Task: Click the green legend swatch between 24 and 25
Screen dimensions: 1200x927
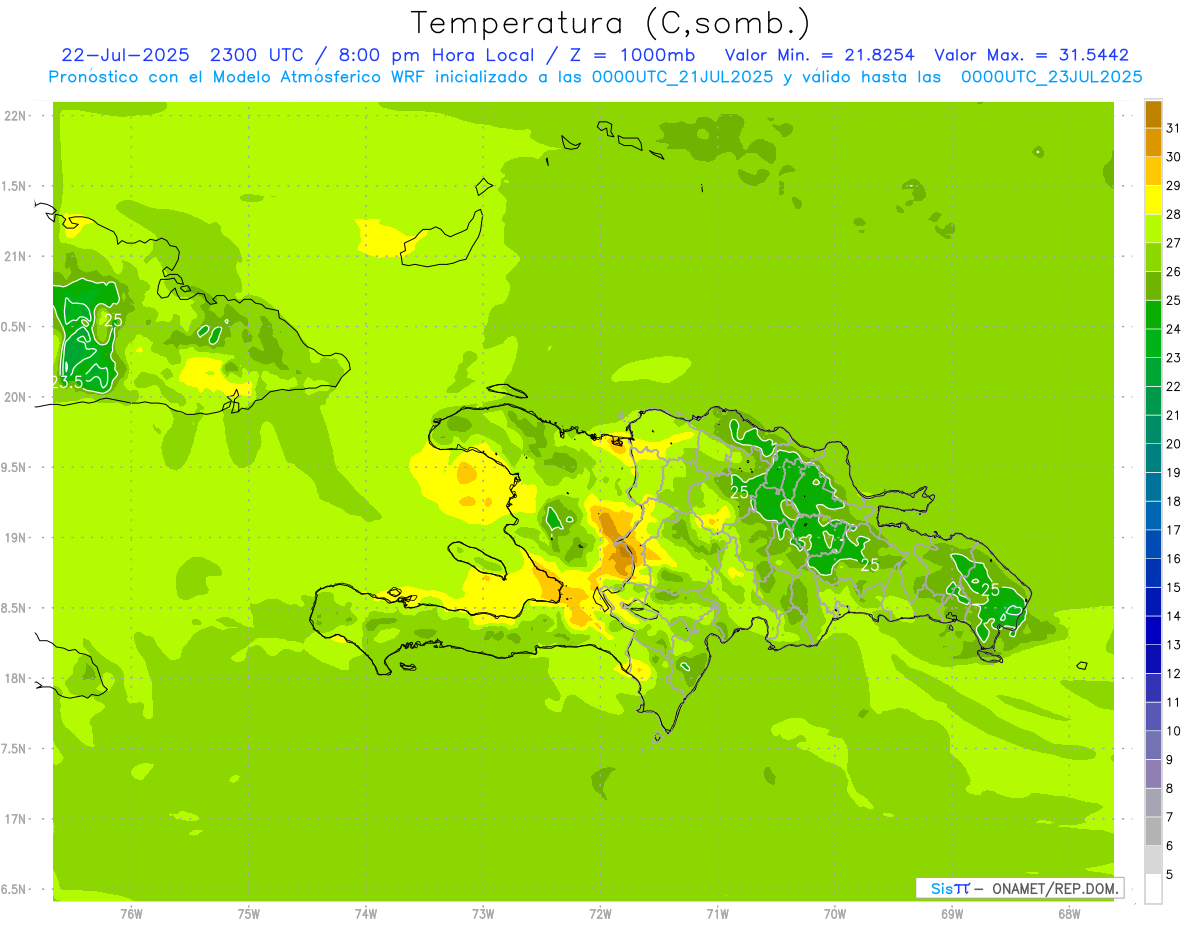Action: point(1153,314)
